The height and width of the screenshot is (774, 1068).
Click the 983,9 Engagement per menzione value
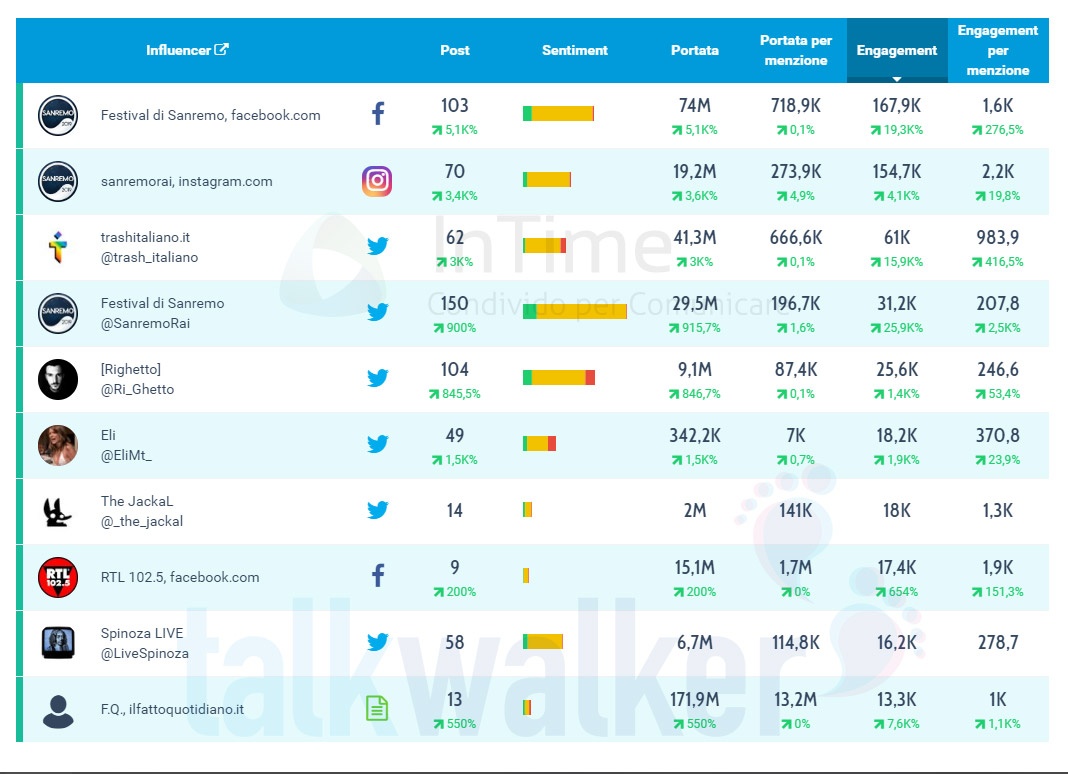pos(997,238)
